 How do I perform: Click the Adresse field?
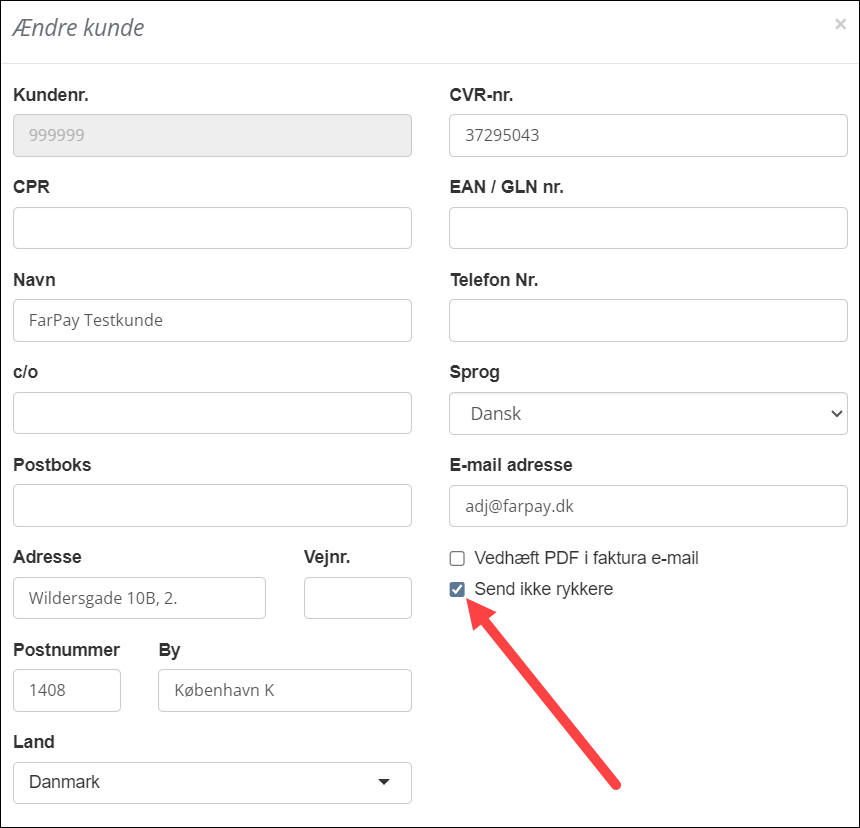click(139, 598)
